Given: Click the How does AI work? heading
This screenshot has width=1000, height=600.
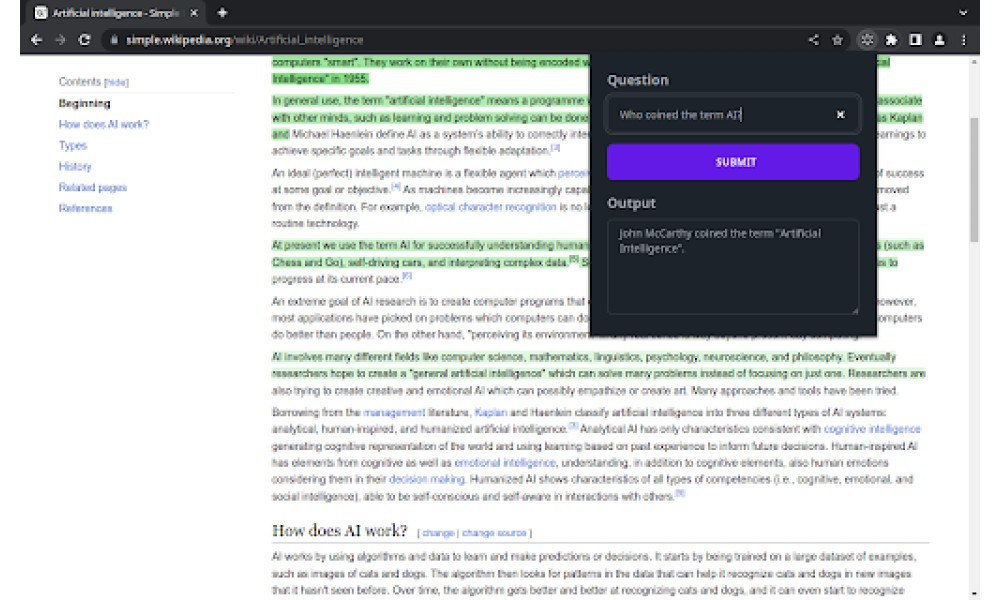Looking at the screenshot, I should pos(339,530).
